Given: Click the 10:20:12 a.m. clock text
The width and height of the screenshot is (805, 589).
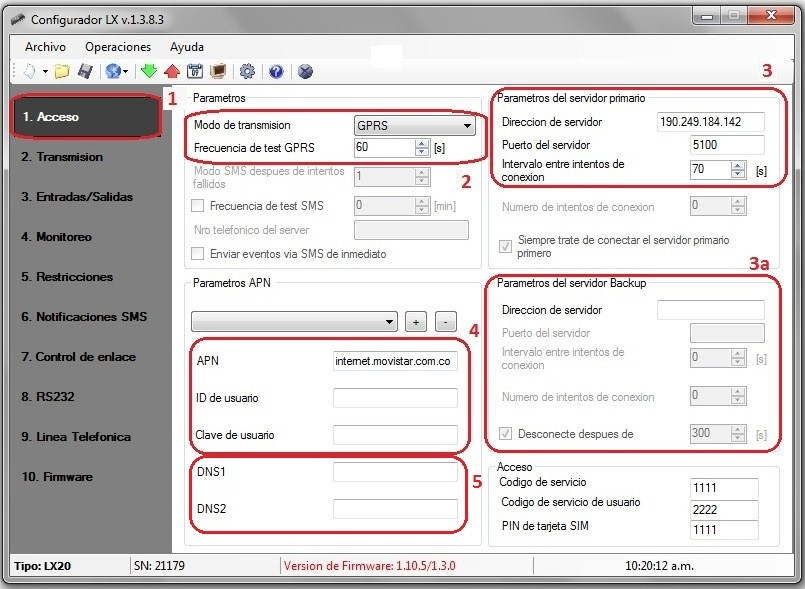Looking at the screenshot, I should pos(659,566).
